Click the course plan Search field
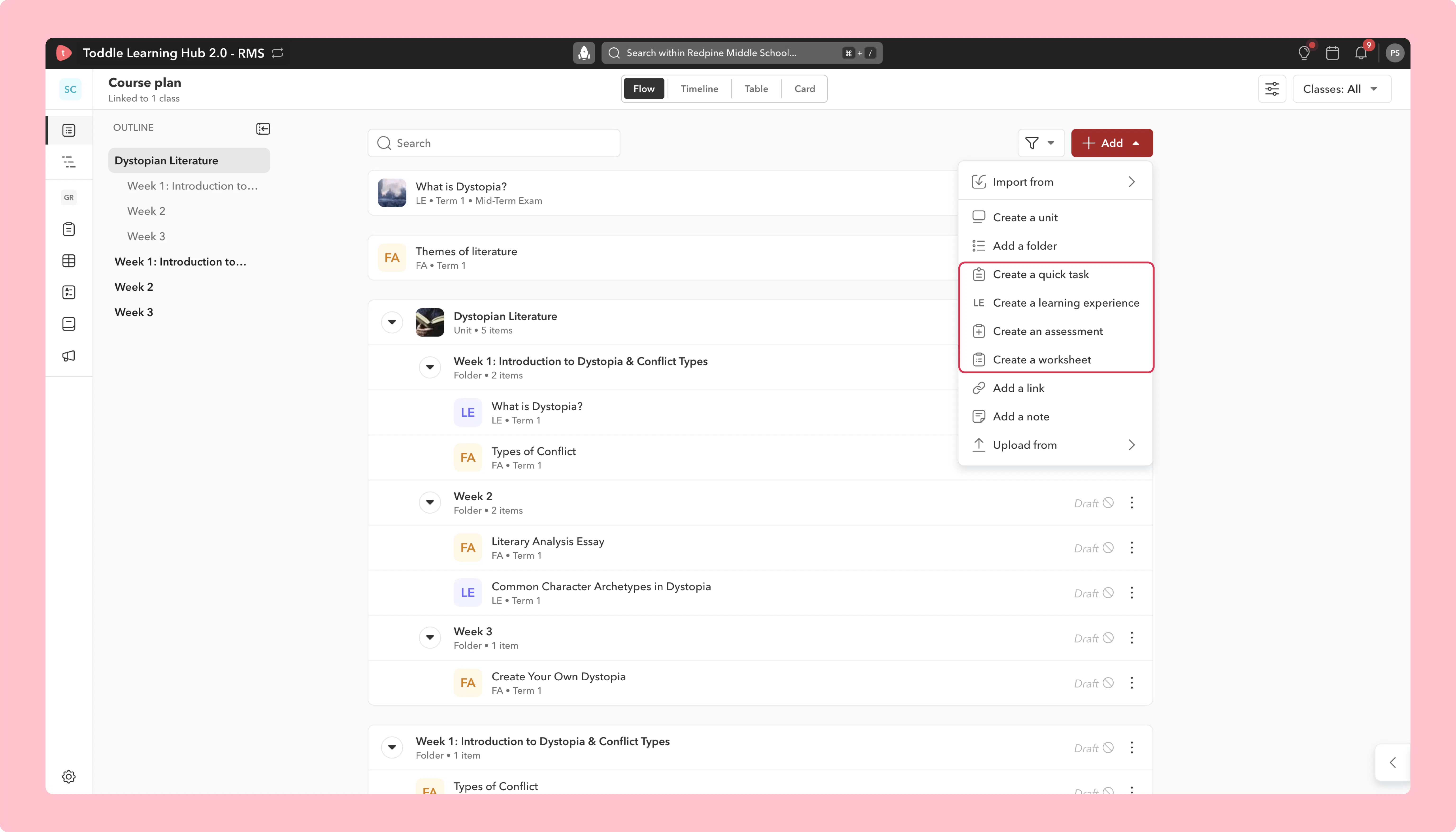The height and width of the screenshot is (832, 1456). tap(494, 143)
